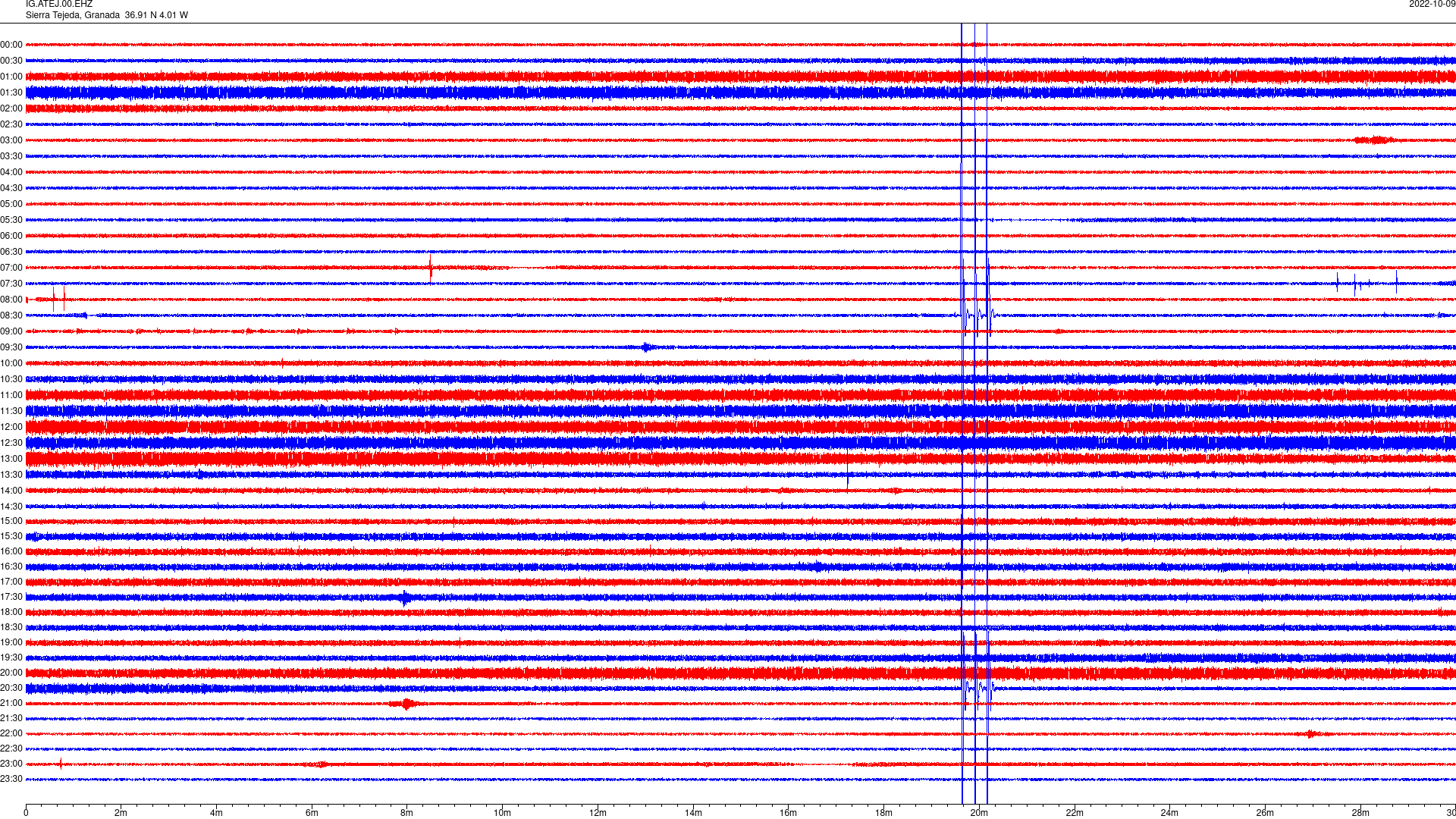Click the 20m tick on the time axis
Viewport: 1456px width, 819px height.
[979, 813]
